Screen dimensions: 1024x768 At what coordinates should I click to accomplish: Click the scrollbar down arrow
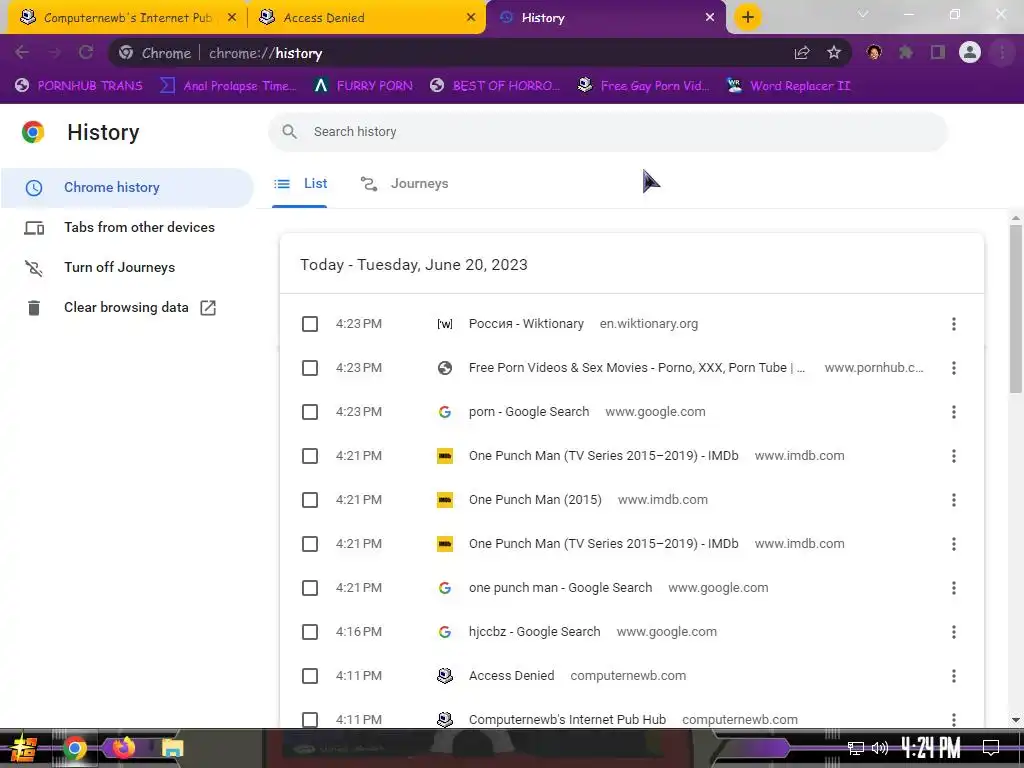click(1016, 720)
